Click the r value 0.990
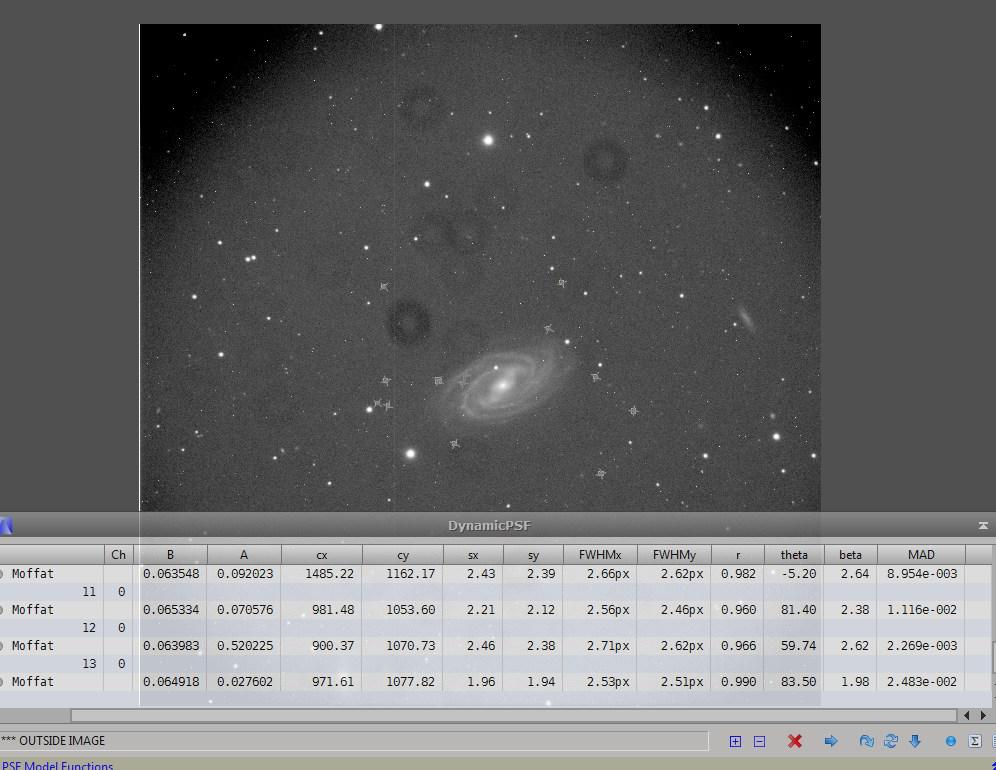996x770 pixels. pyautogui.click(x=738, y=682)
